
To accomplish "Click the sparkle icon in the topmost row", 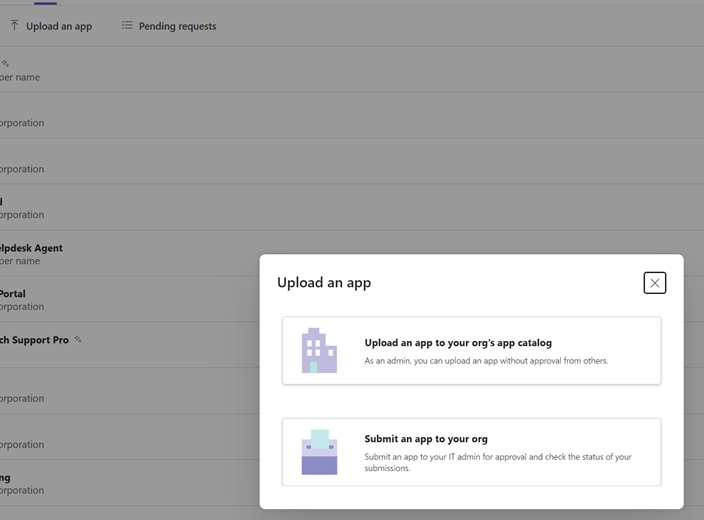I will point(5,63).
